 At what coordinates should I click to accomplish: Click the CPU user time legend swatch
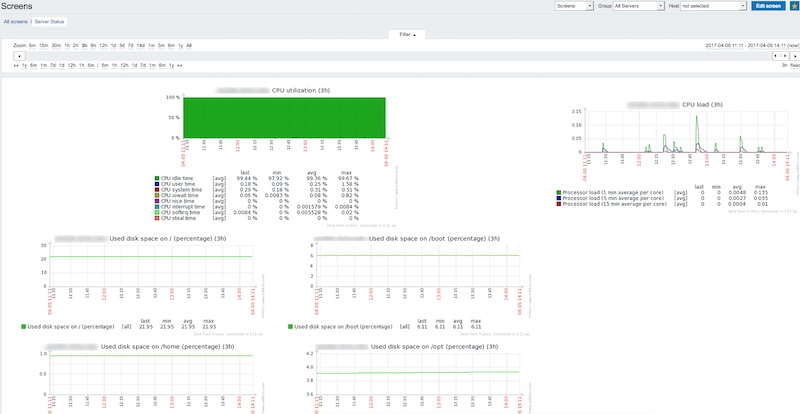click(157, 184)
